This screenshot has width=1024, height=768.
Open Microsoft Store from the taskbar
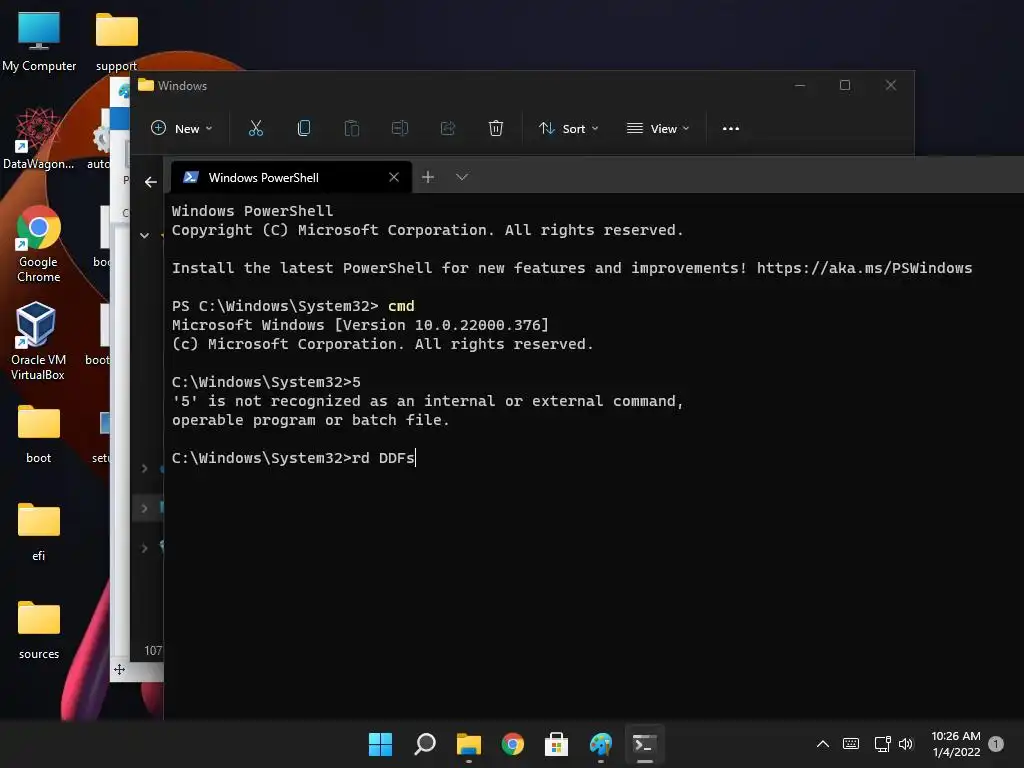[556, 744]
